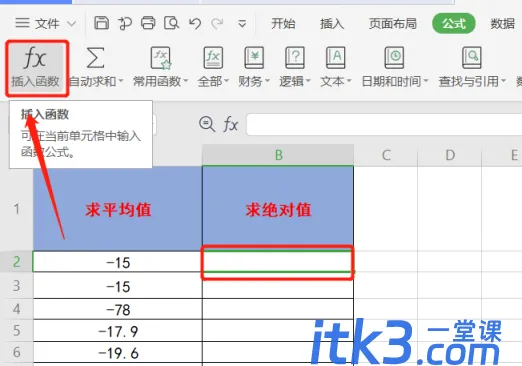Select column D header
The image size is (522, 366).
point(450,155)
